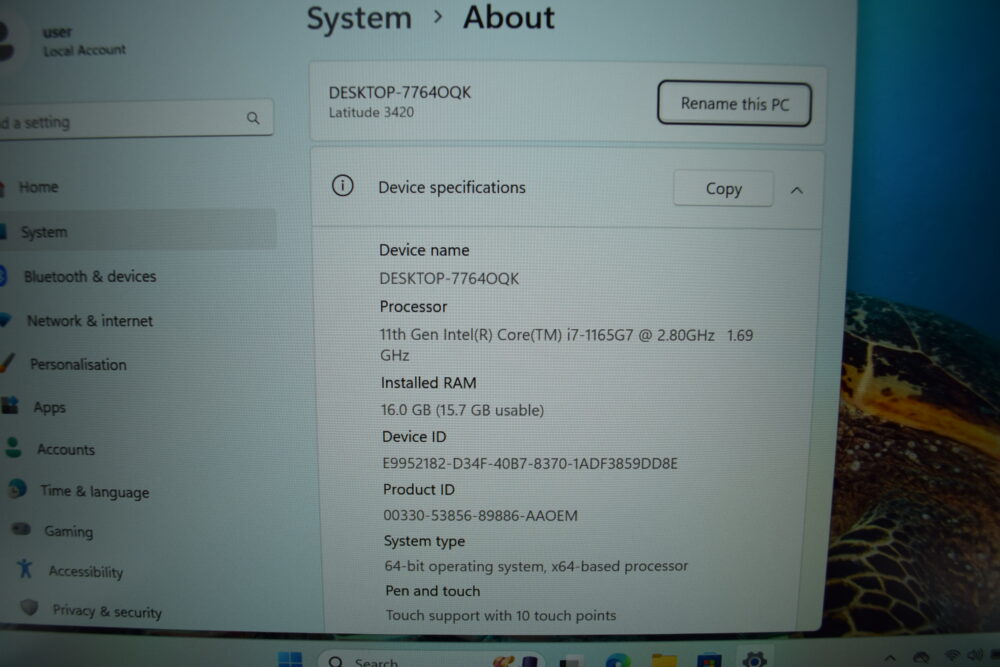The width and height of the screenshot is (1000, 667).
Task: Open Microsoft Store from the taskbar
Action: [709, 661]
